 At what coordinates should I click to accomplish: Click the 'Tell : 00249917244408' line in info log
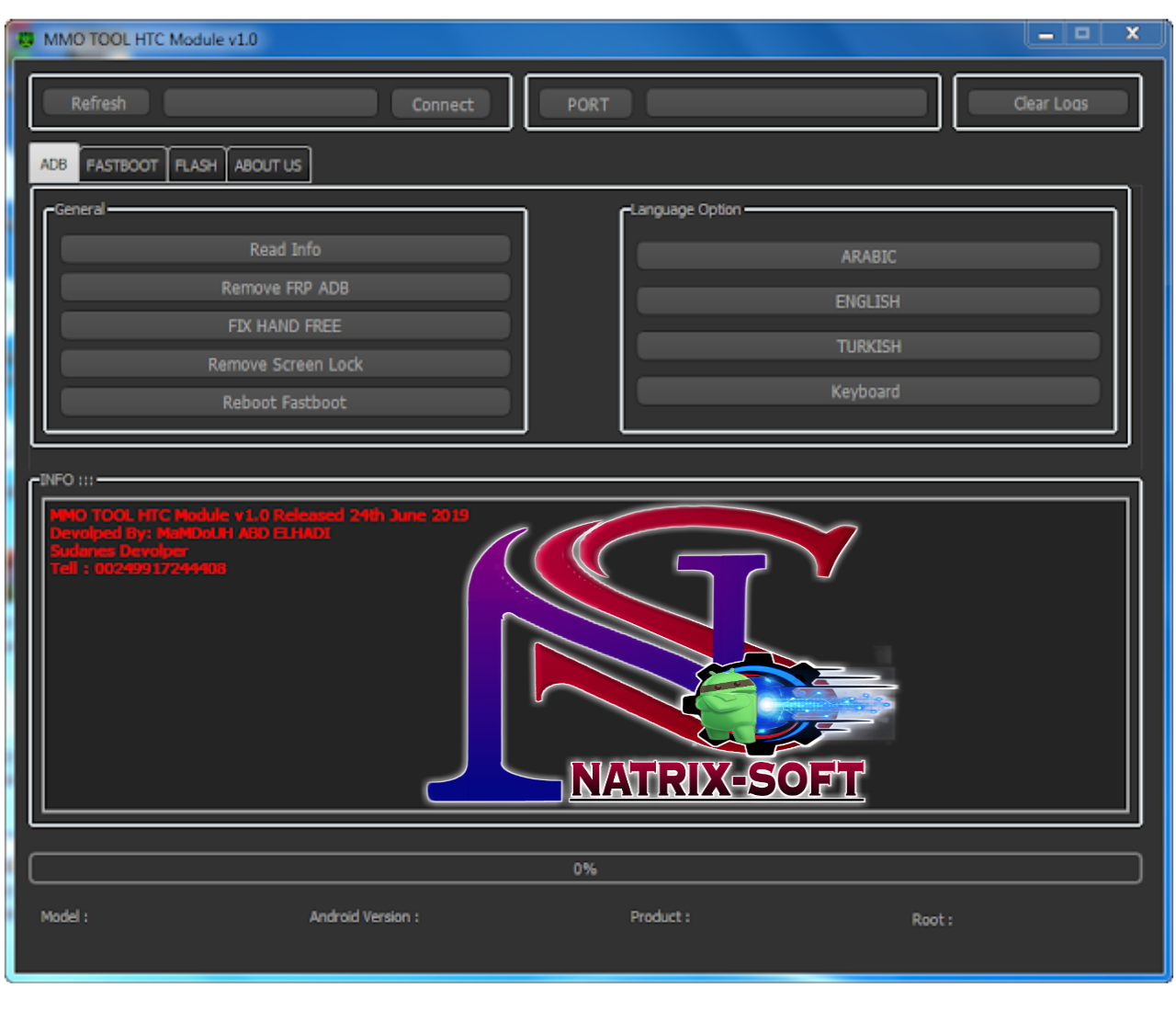pyautogui.click(x=138, y=568)
